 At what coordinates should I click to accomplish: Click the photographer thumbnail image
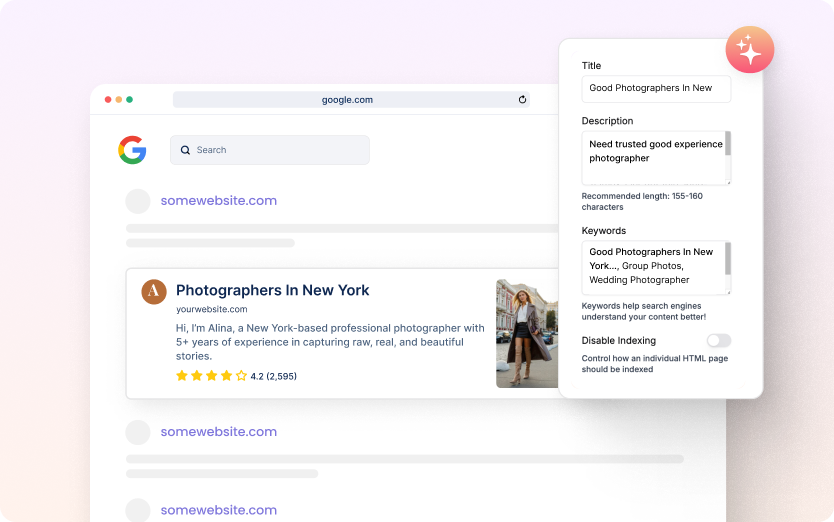pyautogui.click(x=528, y=333)
